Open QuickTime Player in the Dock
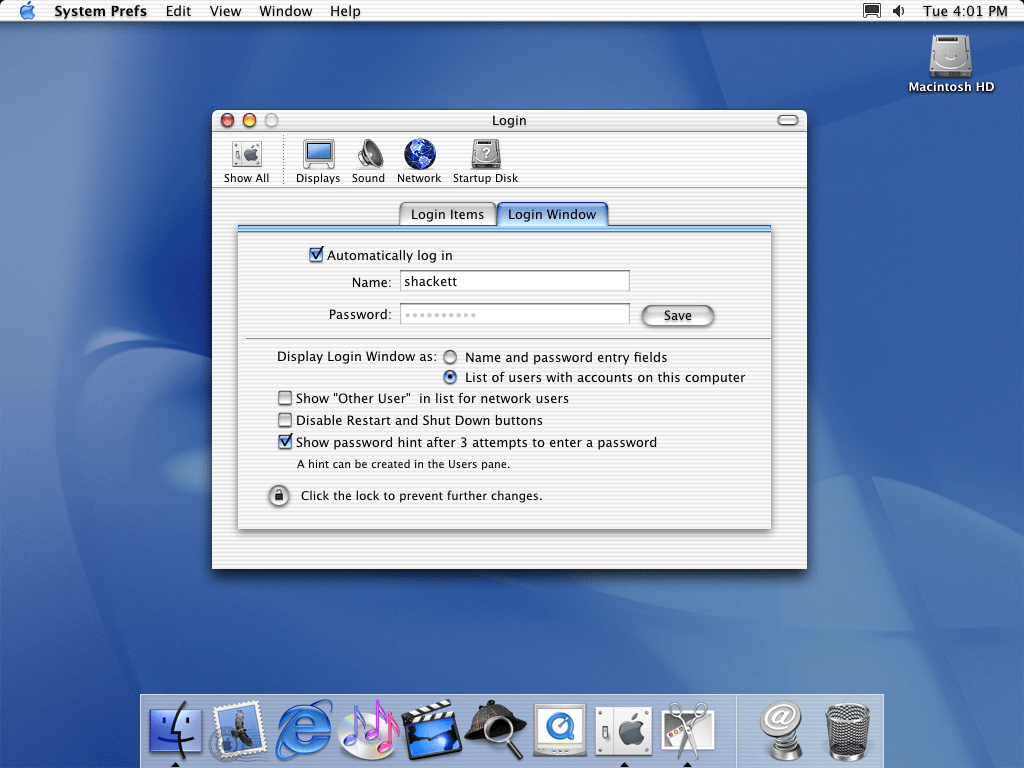Viewport: 1024px width, 768px height. point(560,729)
